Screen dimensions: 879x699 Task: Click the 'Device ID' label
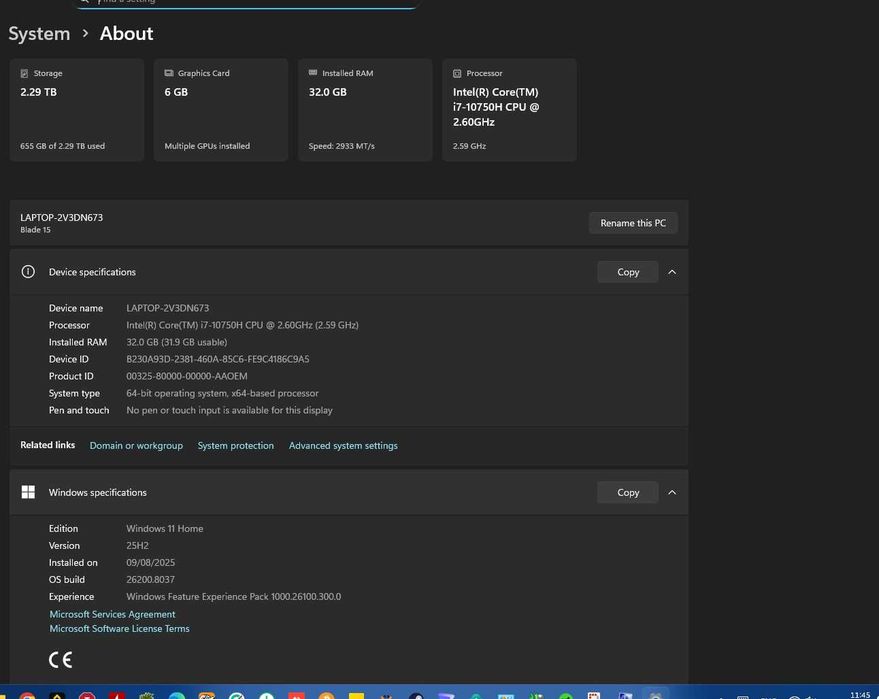[x=68, y=359]
